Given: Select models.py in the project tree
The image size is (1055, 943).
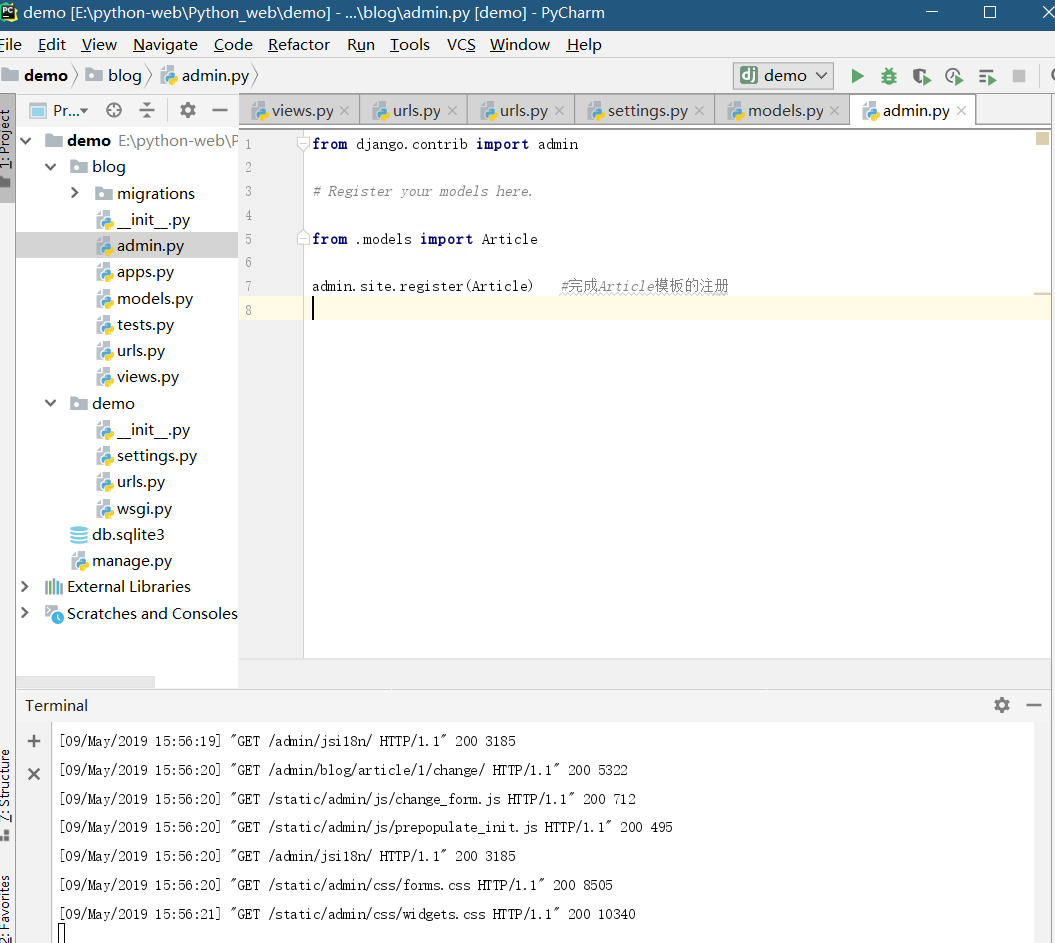Looking at the screenshot, I should coord(144,298).
